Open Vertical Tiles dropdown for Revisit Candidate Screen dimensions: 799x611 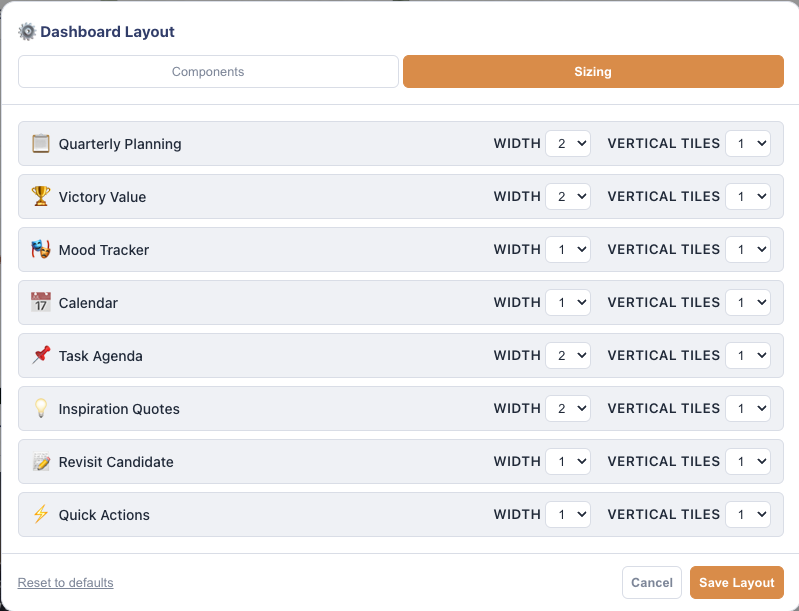pyautogui.click(x=748, y=462)
